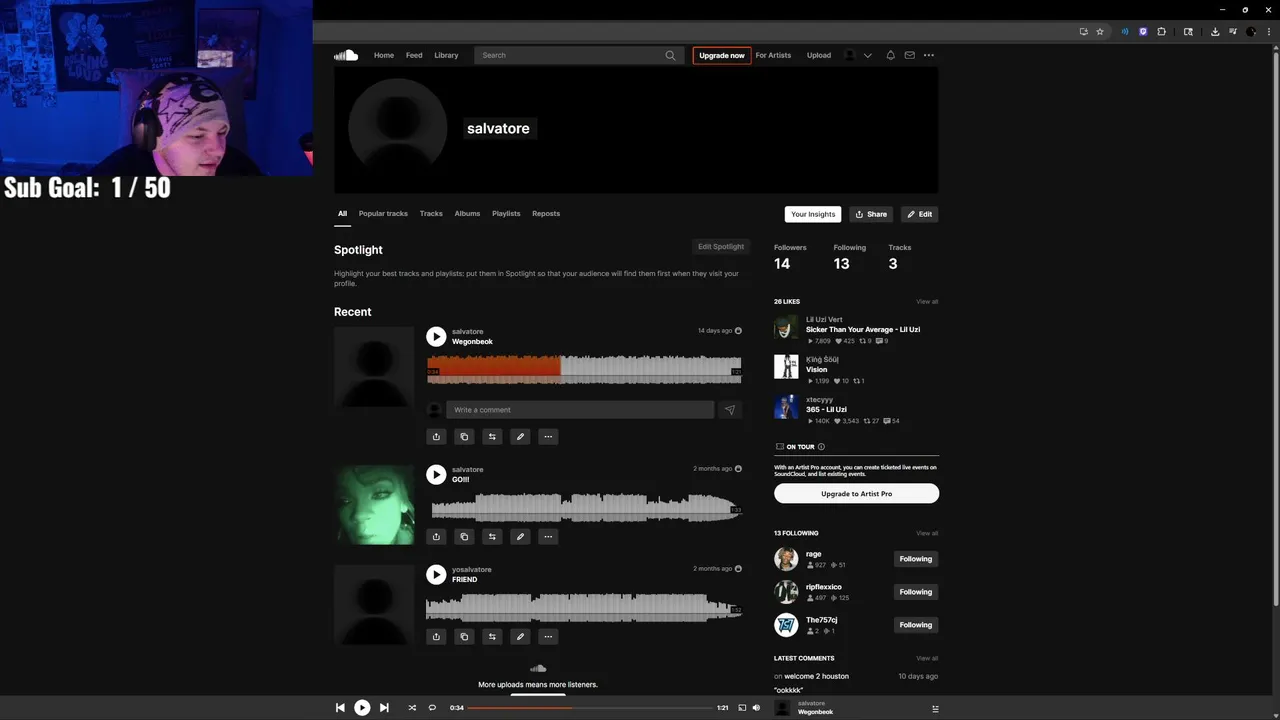The image size is (1280, 720).
Task: Switch to the Tracks tab
Action: pos(431,213)
